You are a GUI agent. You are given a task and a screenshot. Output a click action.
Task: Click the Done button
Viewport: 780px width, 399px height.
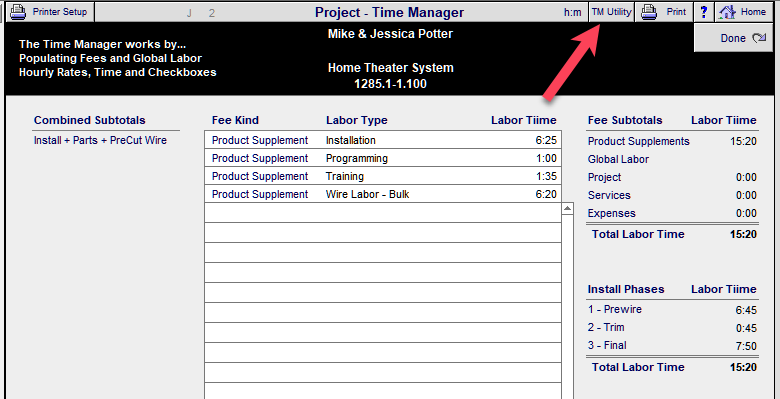click(x=733, y=38)
